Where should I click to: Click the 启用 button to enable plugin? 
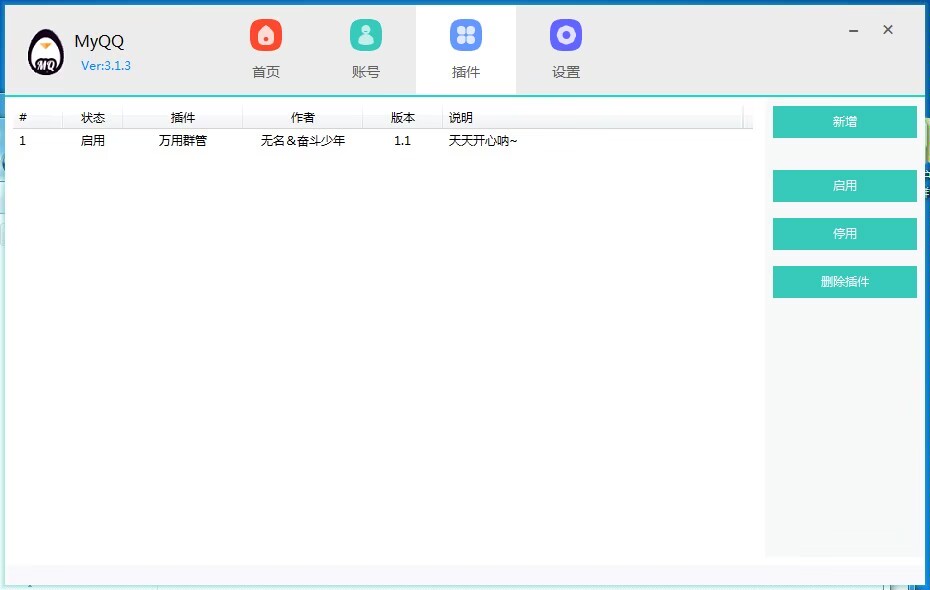point(844,186)
